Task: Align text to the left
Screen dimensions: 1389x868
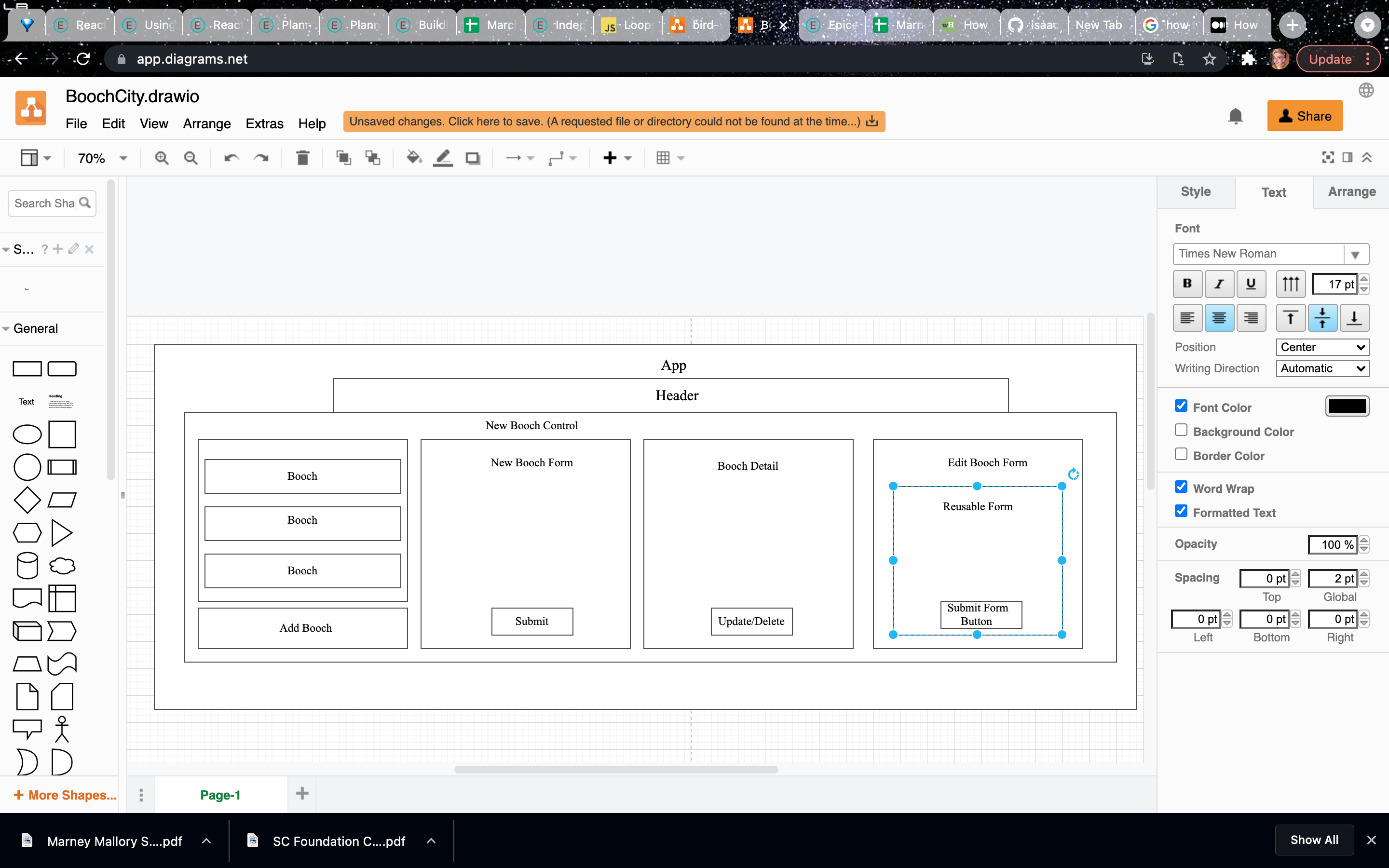Action: tap(1187, 317)
